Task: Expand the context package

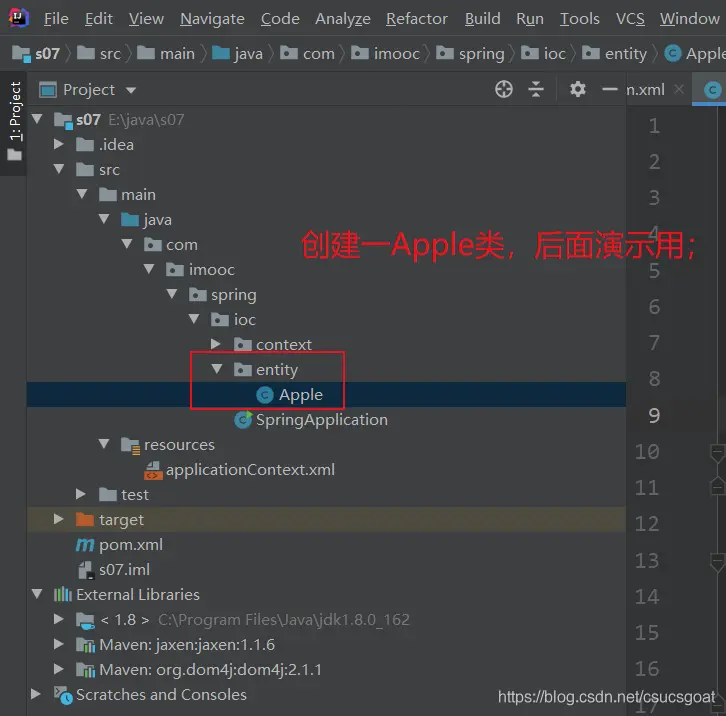Action: pyautogui.click(x=216, y=344)
